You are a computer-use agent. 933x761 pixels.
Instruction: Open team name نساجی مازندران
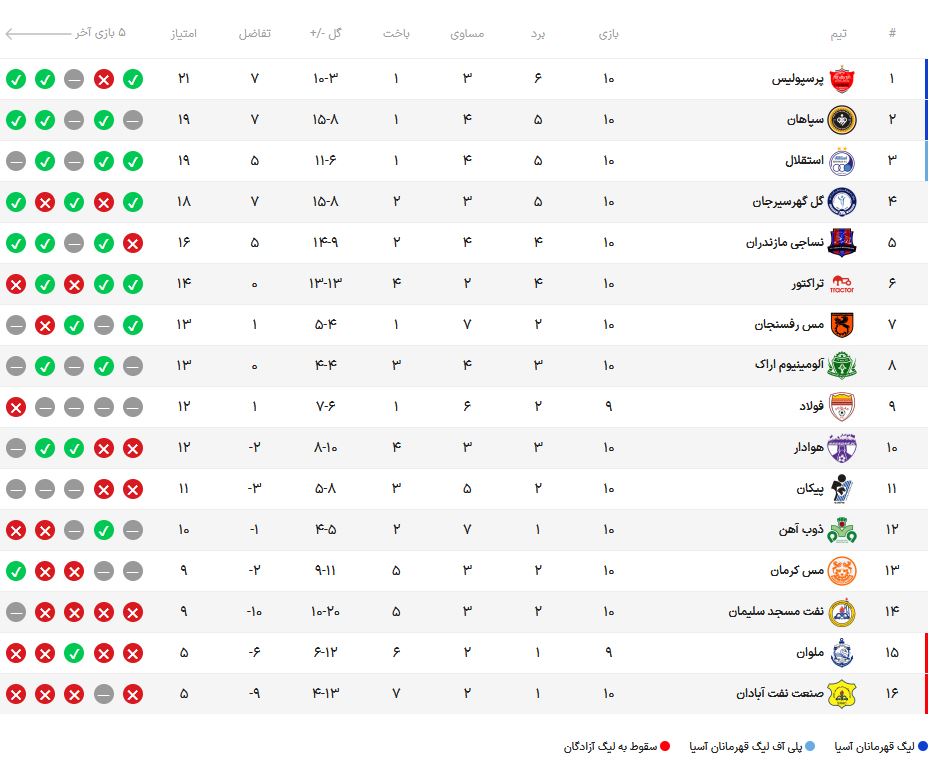(x=785, y=243)
